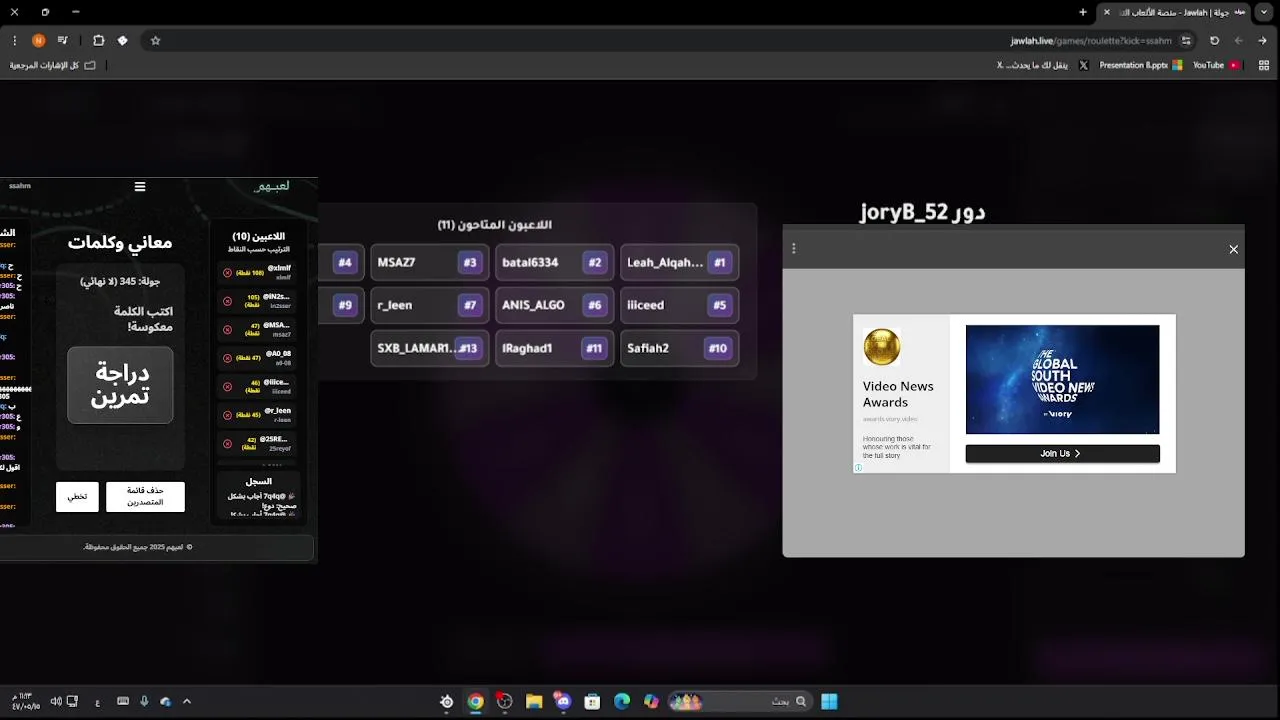1280x720 pixels.
Task: Select player card ANIS_ALGO #6
Action: click(554, 305)
